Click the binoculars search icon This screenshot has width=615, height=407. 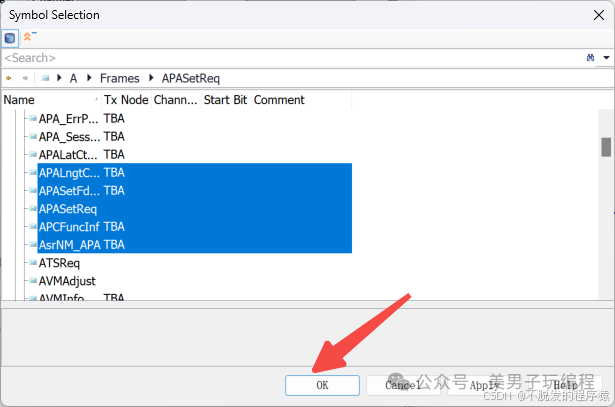[590, 58]
